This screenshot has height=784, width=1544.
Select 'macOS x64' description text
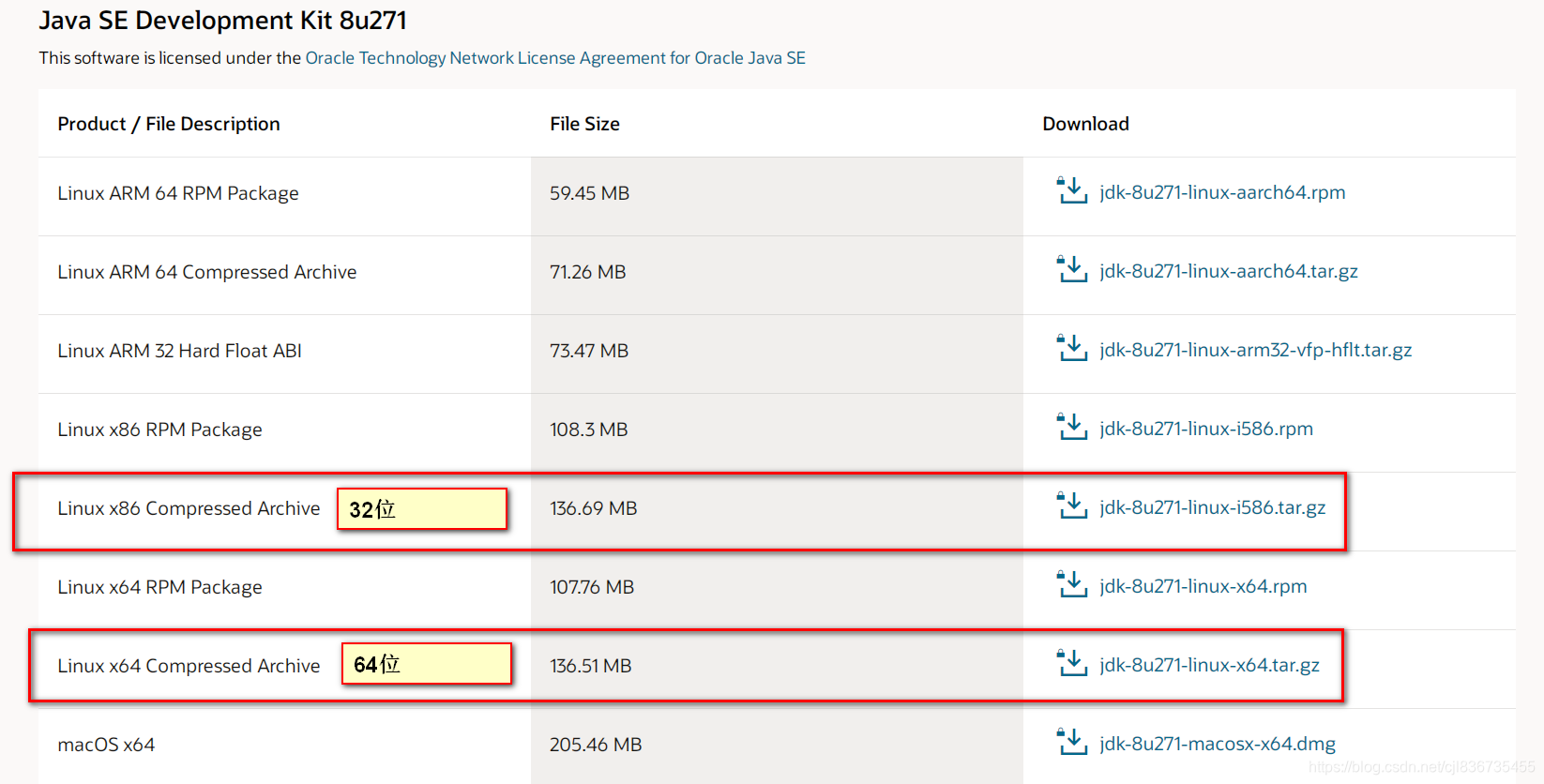coord(106,745)
